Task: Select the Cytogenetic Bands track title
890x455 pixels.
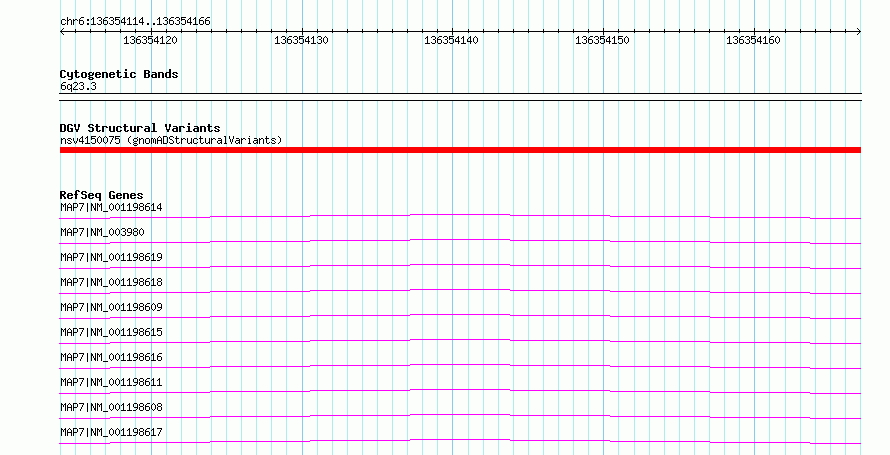Action: [x=119, y=74]
